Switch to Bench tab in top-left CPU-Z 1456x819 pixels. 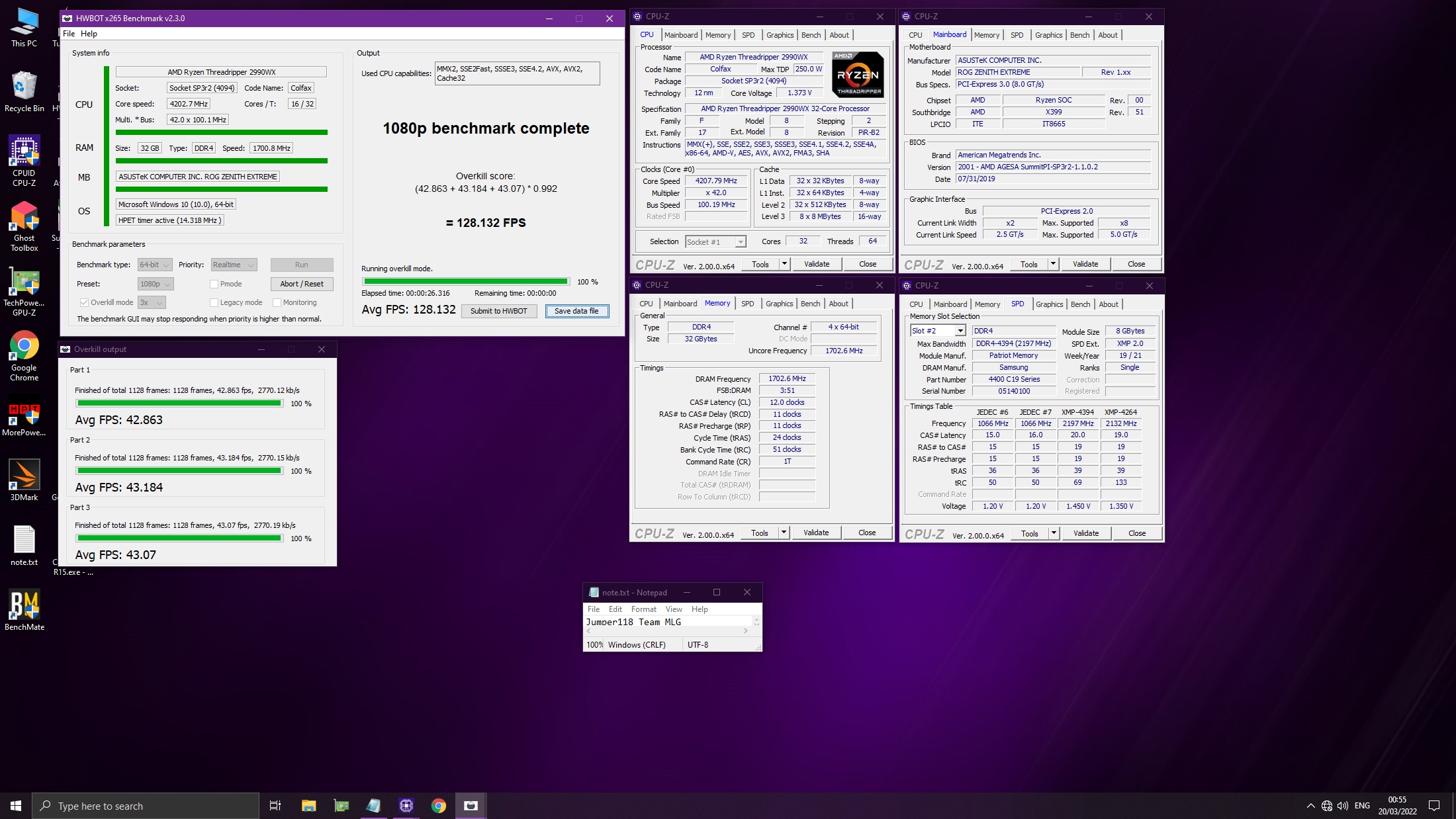point(811,35)
